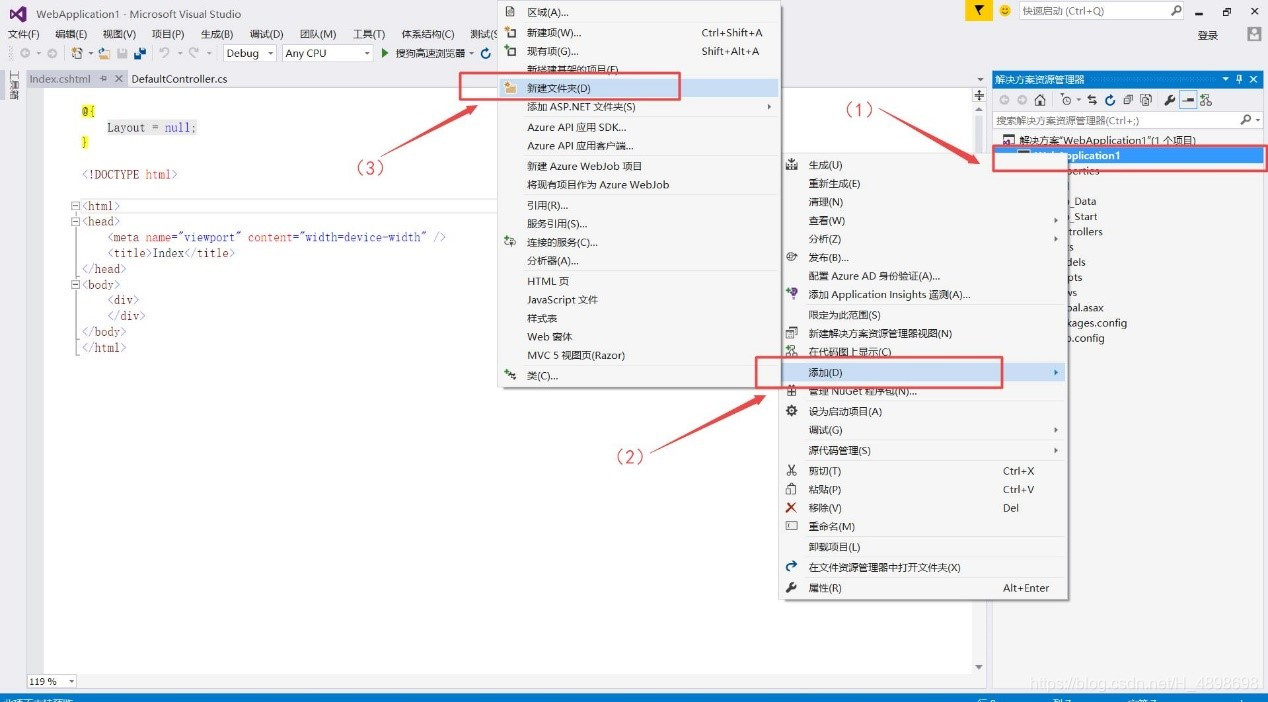This screenshot has width=1268, height=702.
Task: Open the 项目(P) menu
Action: pos(167,34)
